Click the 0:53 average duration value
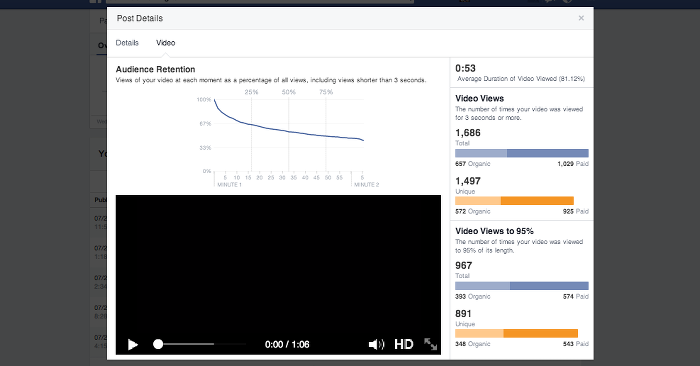This screenshot has width=700, height=366. pos(465,68)
